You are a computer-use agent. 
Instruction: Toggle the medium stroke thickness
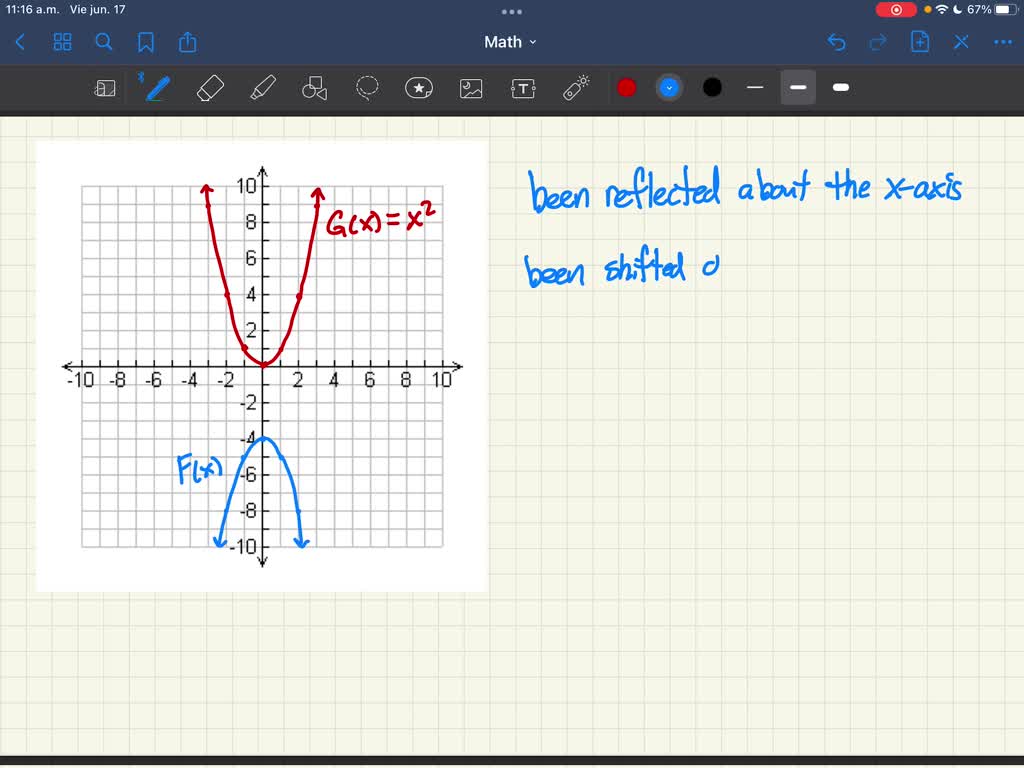click(x=797, y=88)
